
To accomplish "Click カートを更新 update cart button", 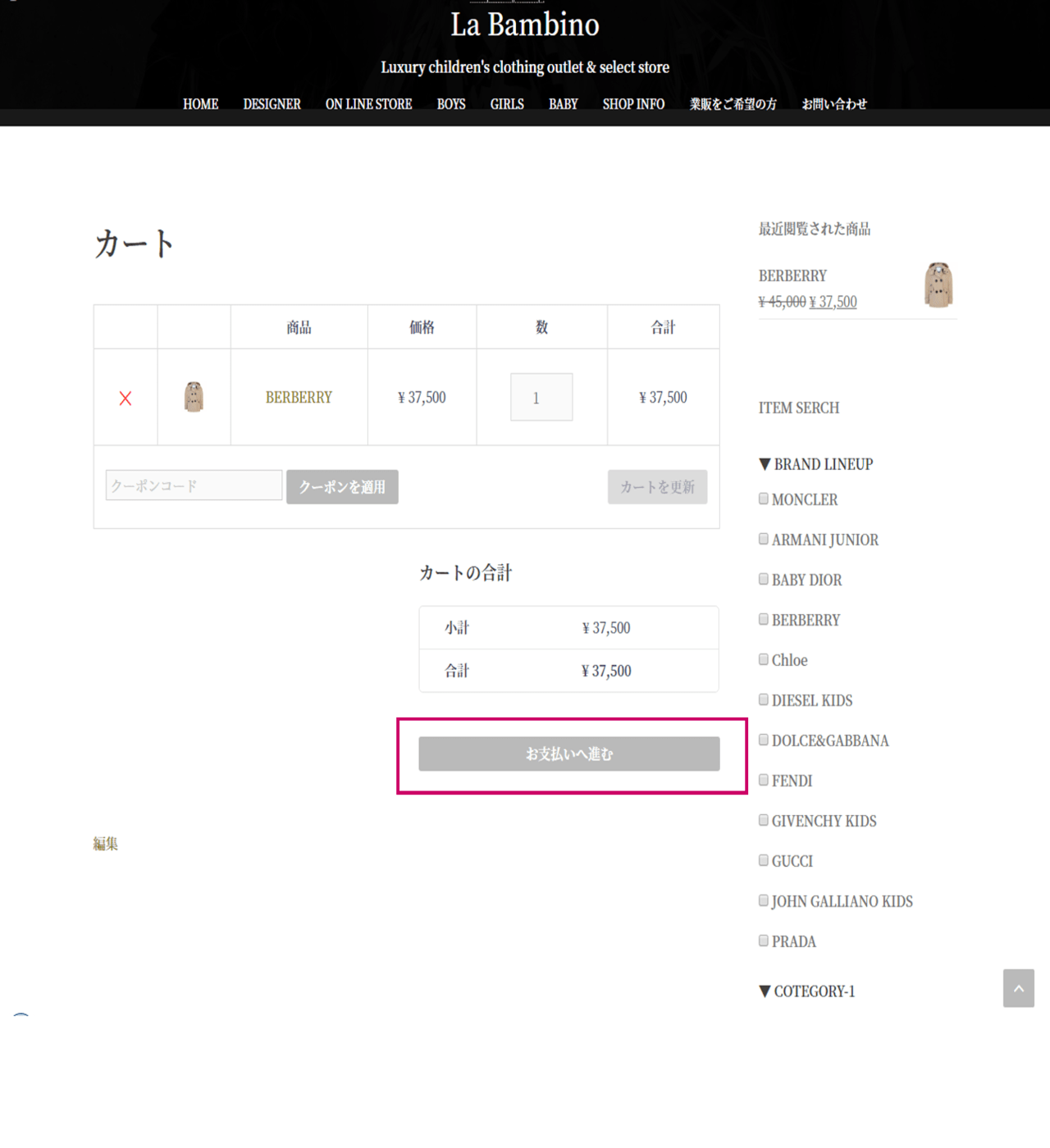I will coord(657,487).
